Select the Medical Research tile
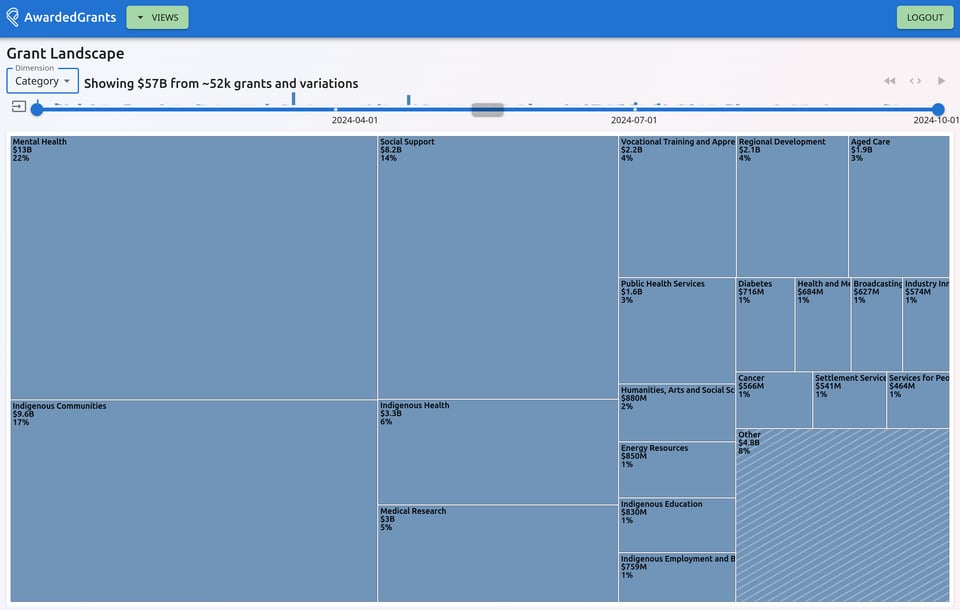The image size is (960, 610). pyautogui.click(x=497, y=555)
